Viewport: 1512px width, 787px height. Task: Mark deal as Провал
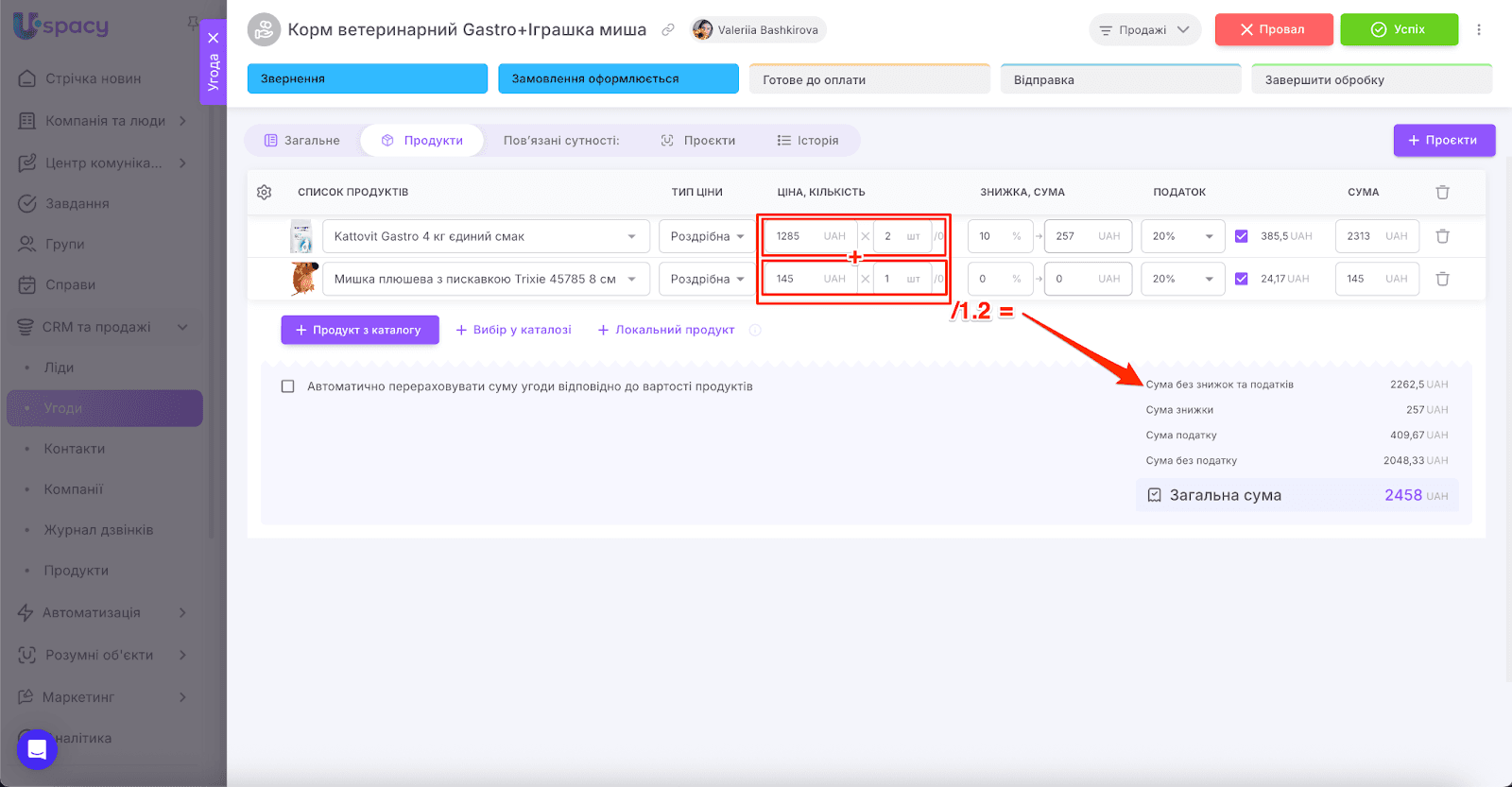(x=1273, y=29)
